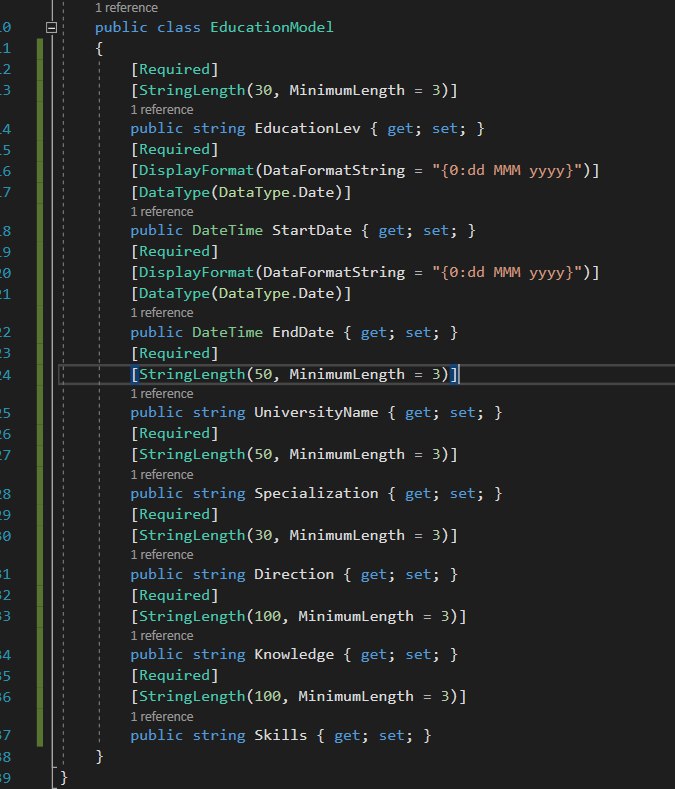This screenshot has height=789, width=675.
Task: Open the class's '1 reference' CodeLens link
Action: coord(126,8)
